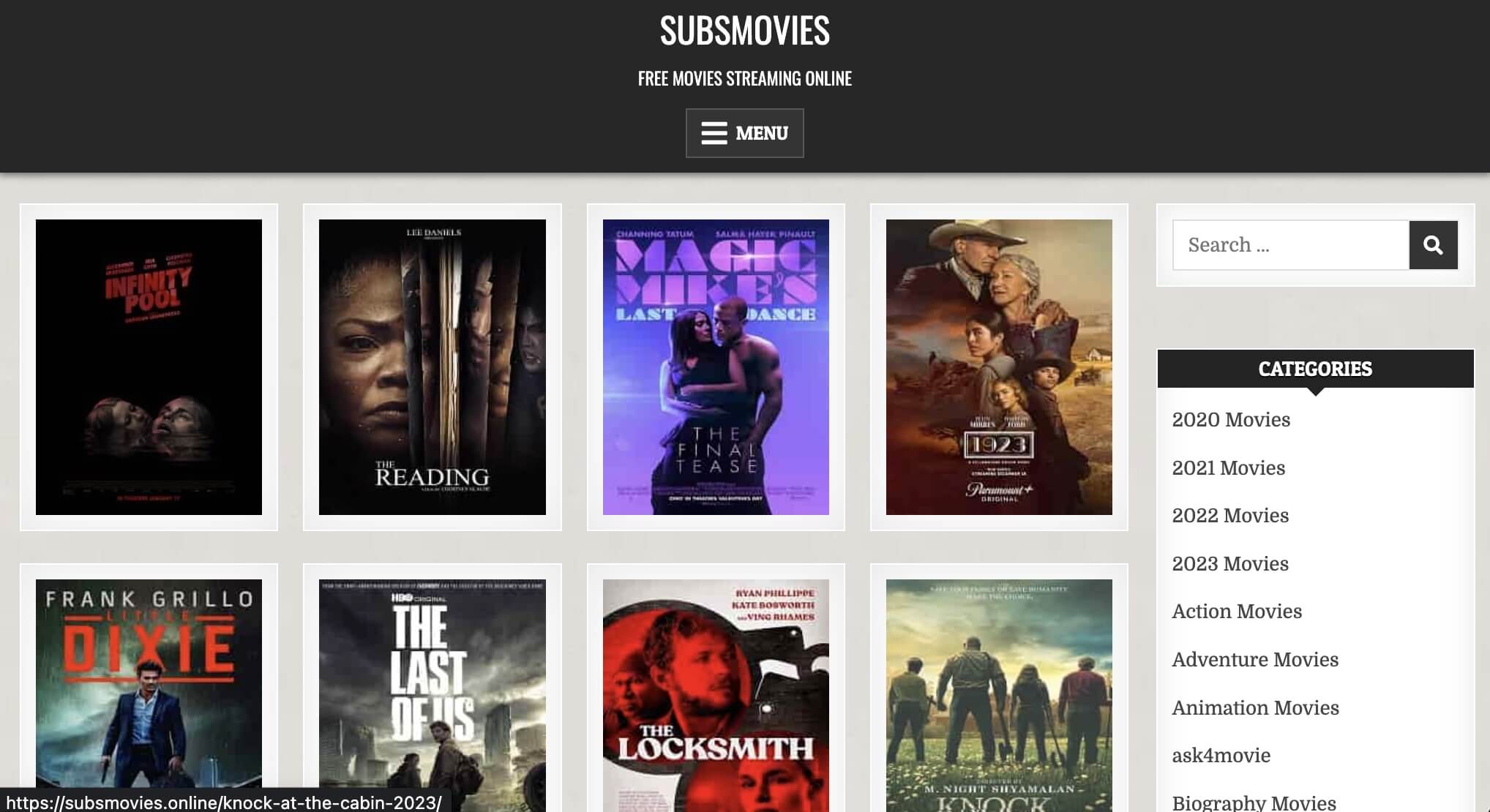Screen dimensions: 1490x812
Task: Open The Last of Us poster
Action: (x=433, y=695)
